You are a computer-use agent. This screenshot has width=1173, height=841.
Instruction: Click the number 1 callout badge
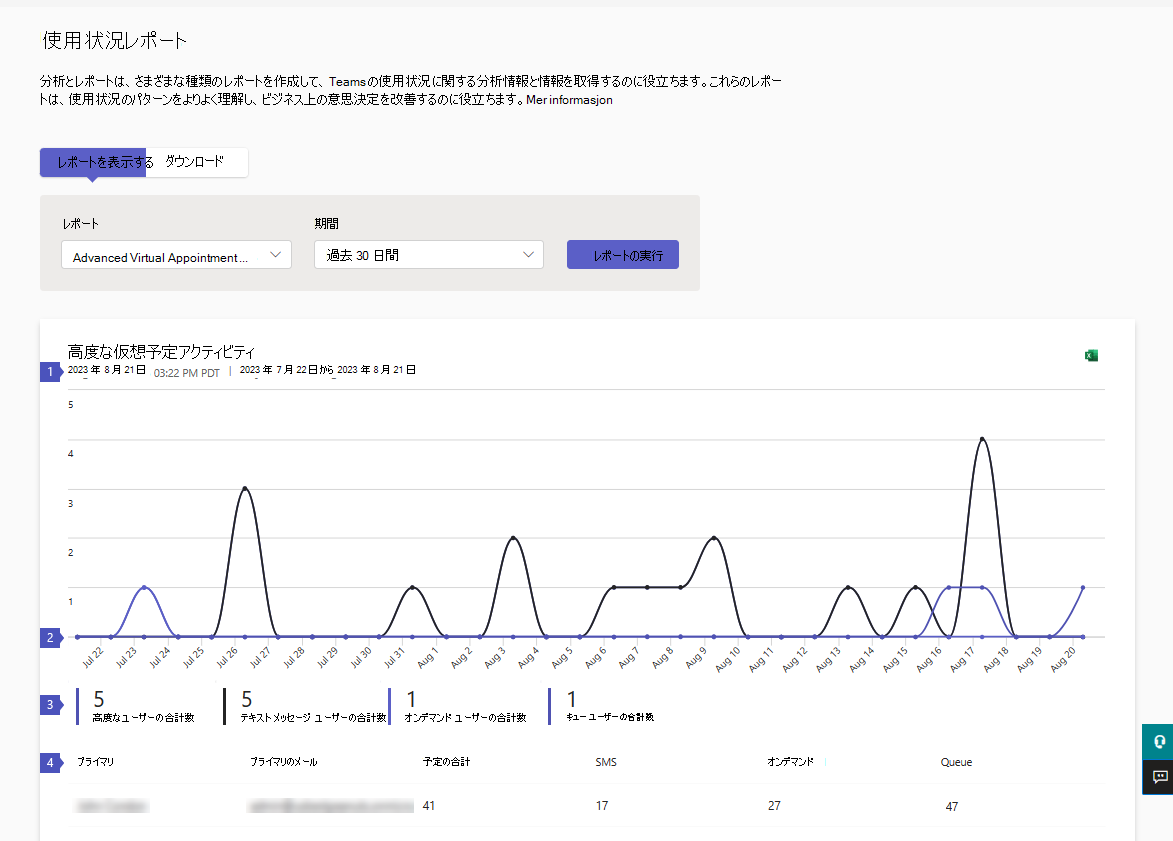coord(50,371)
